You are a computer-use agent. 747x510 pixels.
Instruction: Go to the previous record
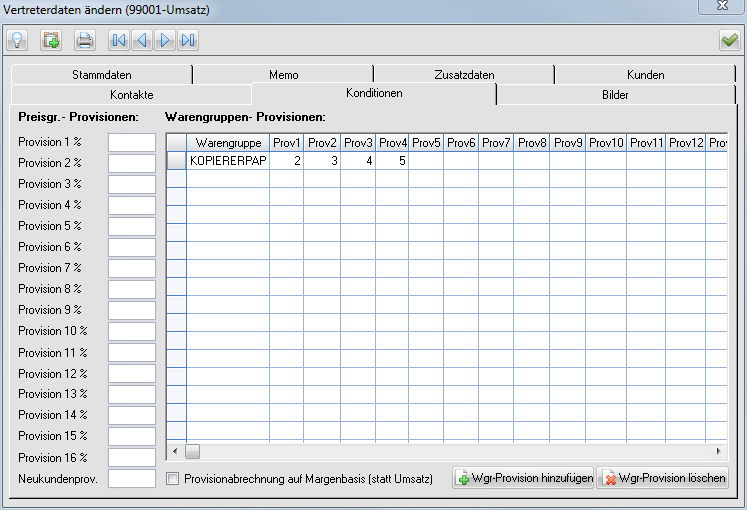click(142, 40)
